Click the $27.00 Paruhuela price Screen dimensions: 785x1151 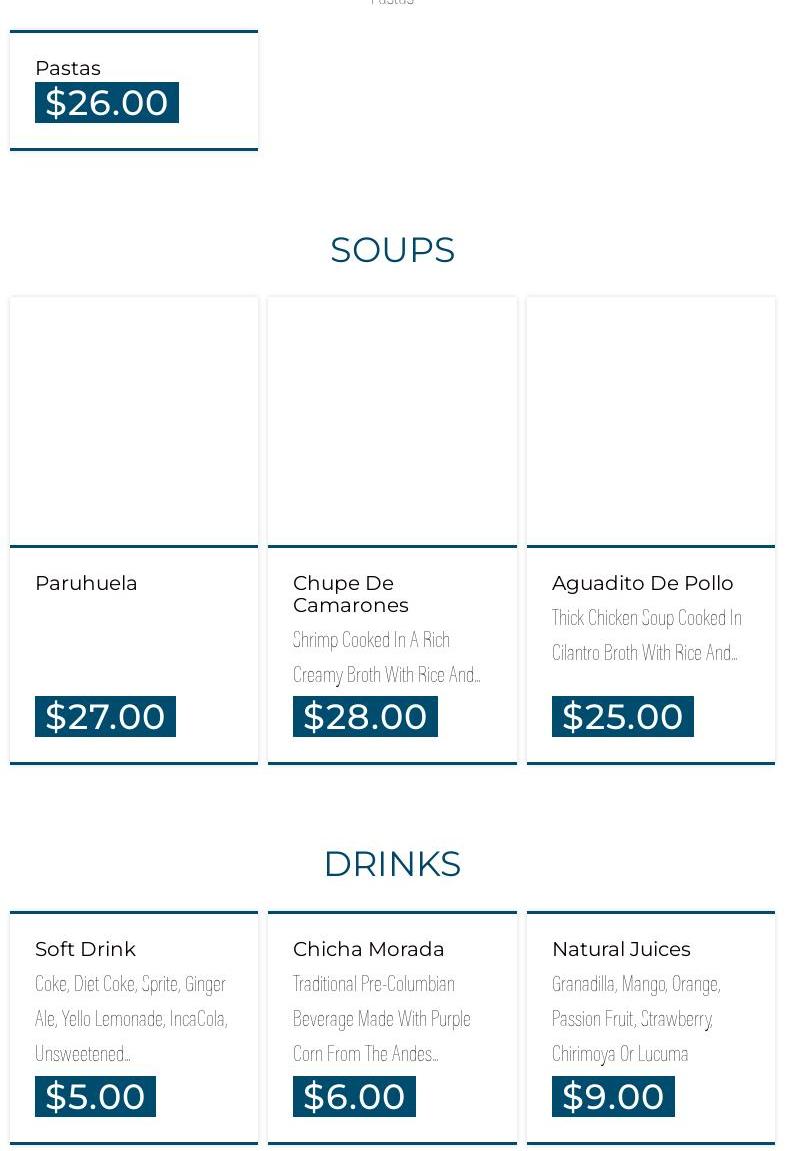[x=105, y=716]
